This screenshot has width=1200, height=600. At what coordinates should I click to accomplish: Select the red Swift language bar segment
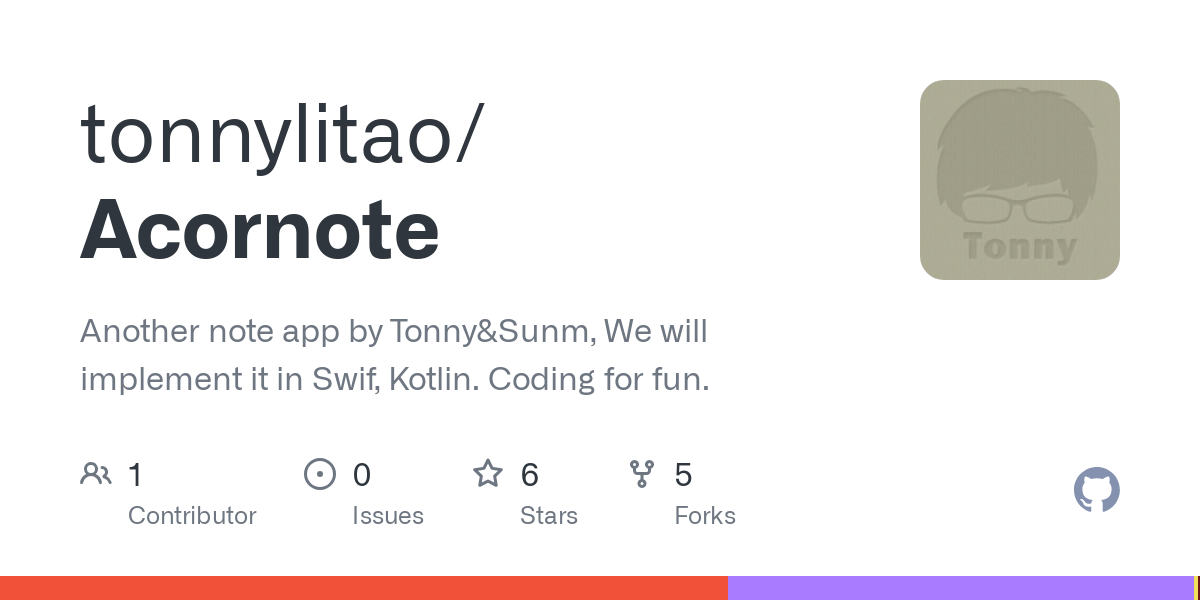pyautogui.click(x=364, y=588)
